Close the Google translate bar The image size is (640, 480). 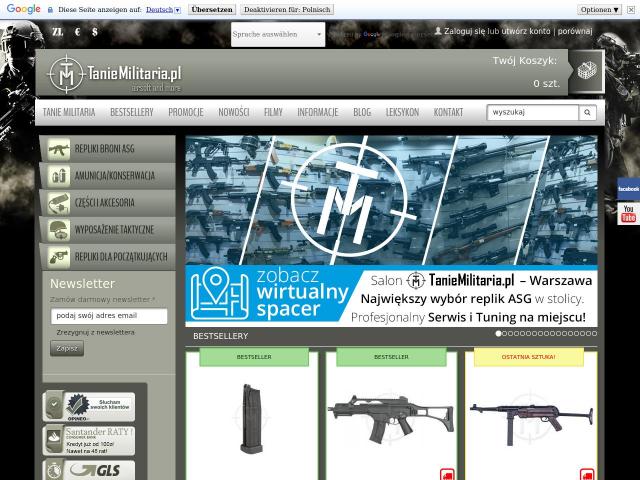pos(631,9)
